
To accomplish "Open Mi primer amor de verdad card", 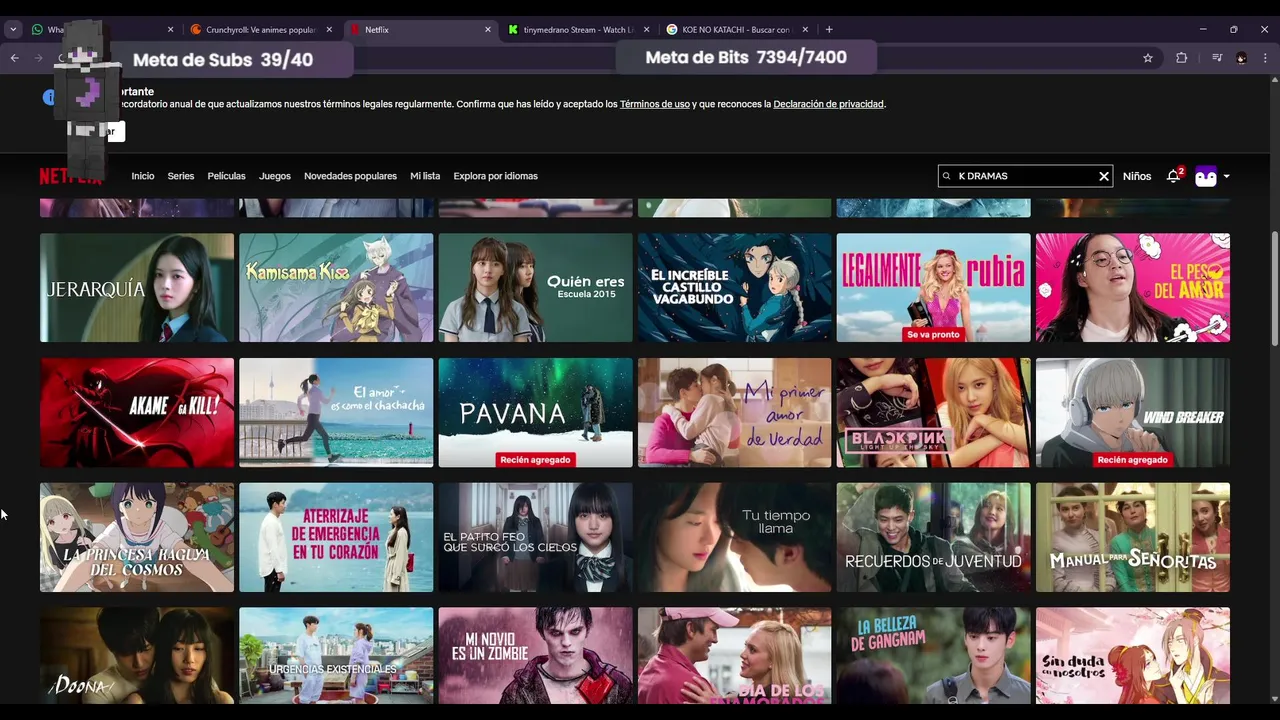I will (734, 412).
